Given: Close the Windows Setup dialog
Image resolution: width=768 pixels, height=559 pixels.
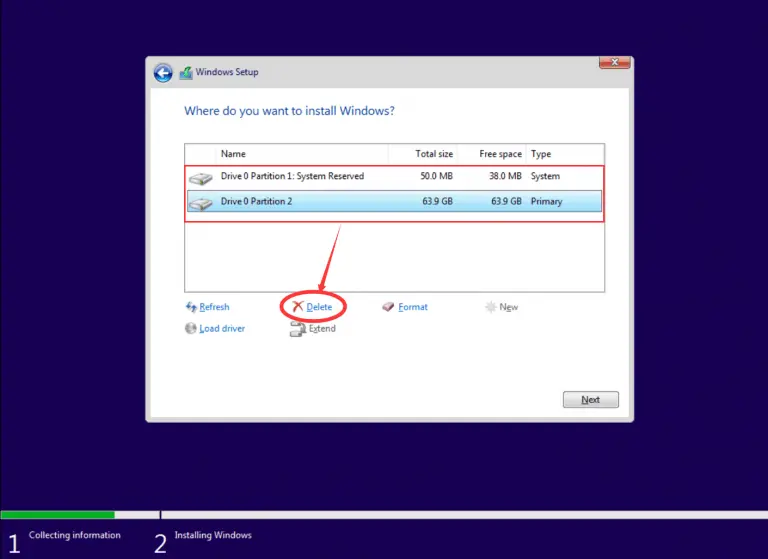Looking at the screenshot, I should [x=615, y=62].
